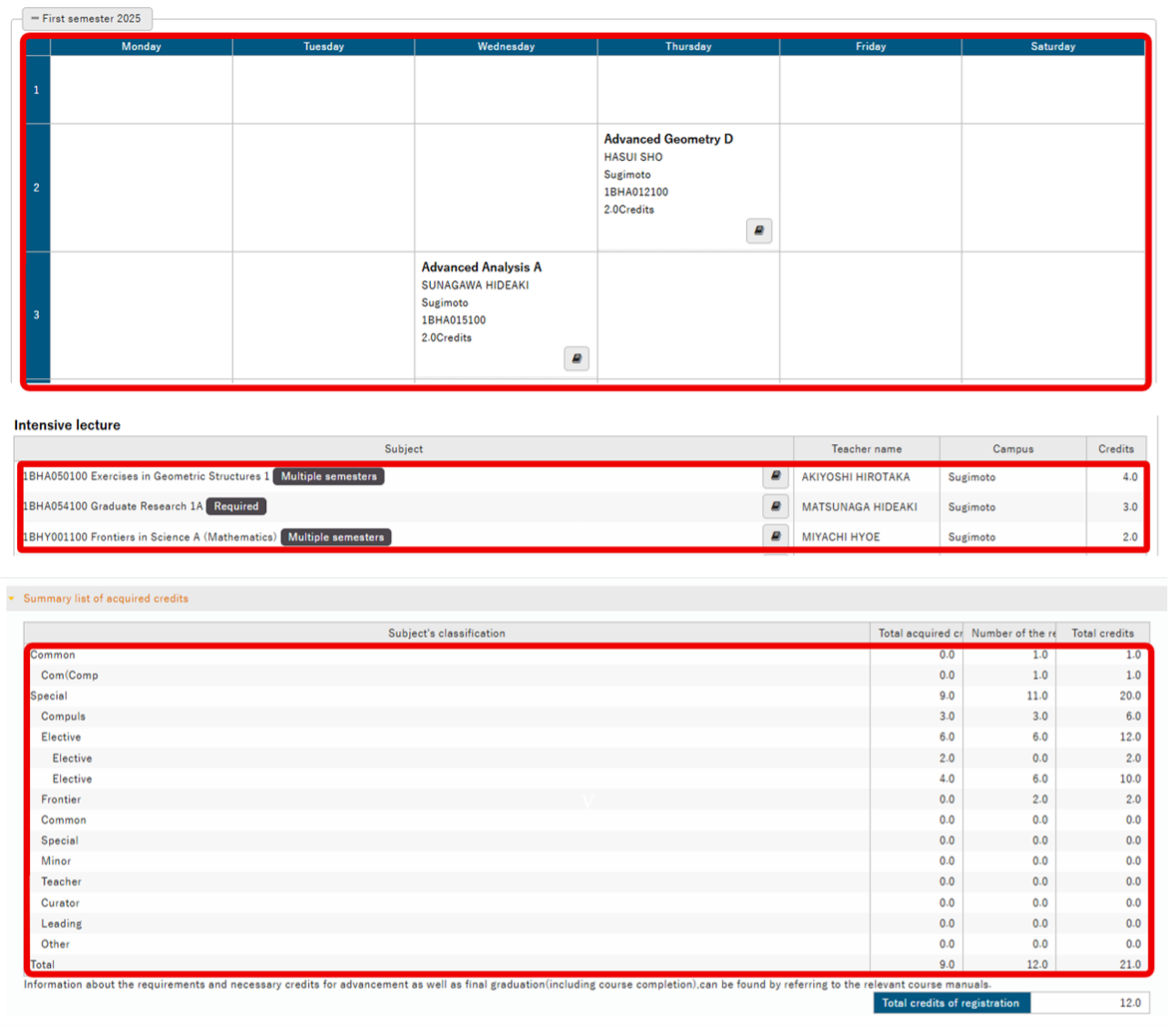This screenshot has height=1029, width=1170.
Task: Click book icon for Exercises in Geometric Structures 1
Action: click(x=775, y=477)
